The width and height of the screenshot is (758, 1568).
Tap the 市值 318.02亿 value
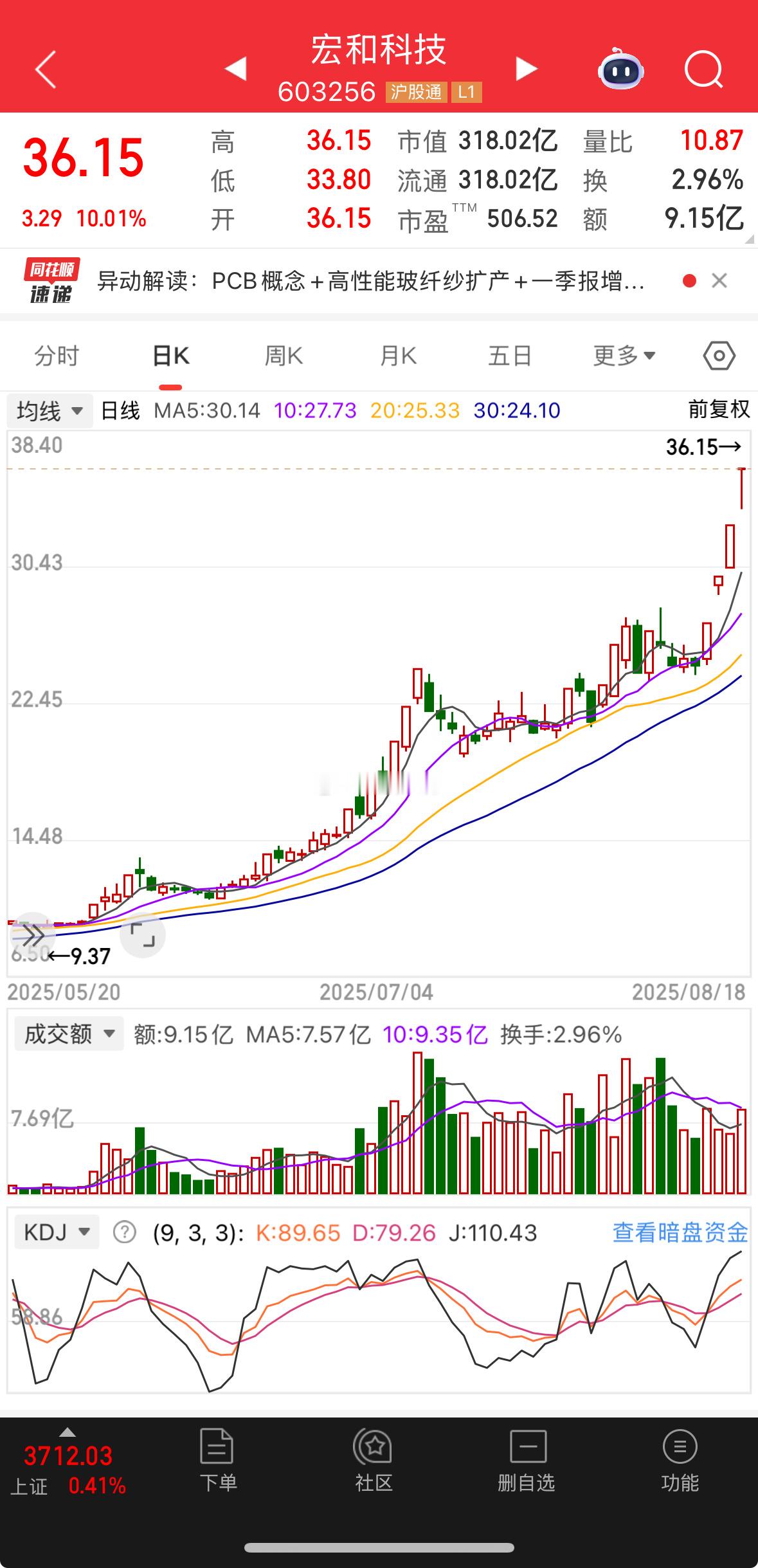[x=508, y=141]
